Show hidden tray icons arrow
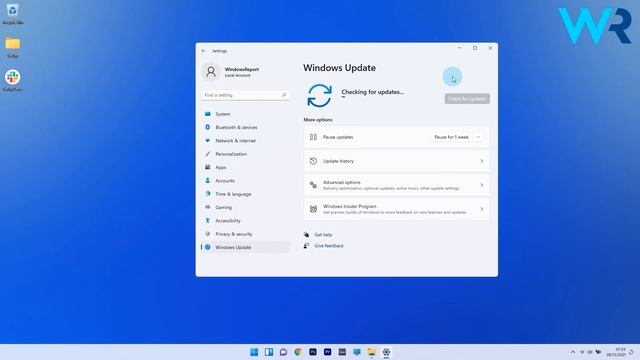The width and height of the screenshot is (640, 360). [573, 352]
